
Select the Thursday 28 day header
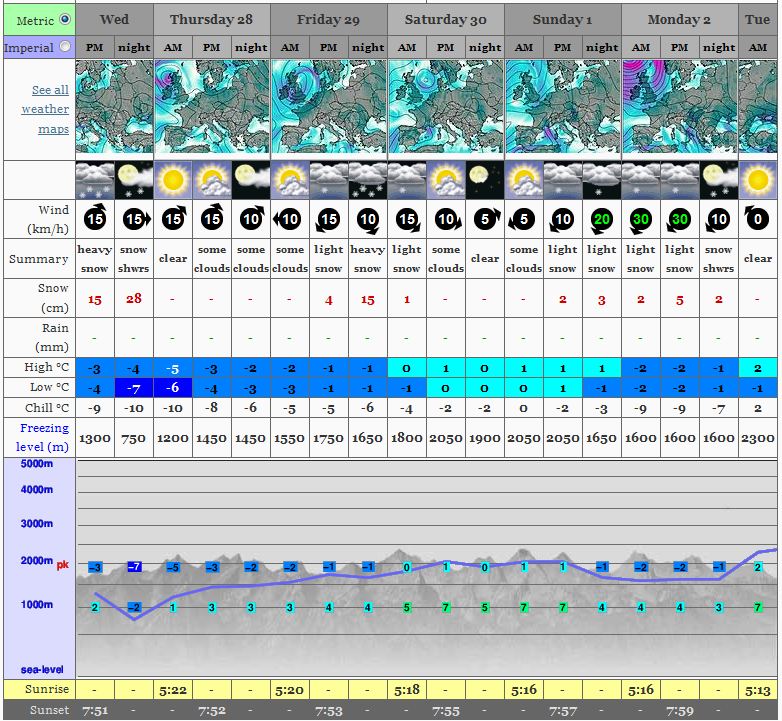point(211,19)
